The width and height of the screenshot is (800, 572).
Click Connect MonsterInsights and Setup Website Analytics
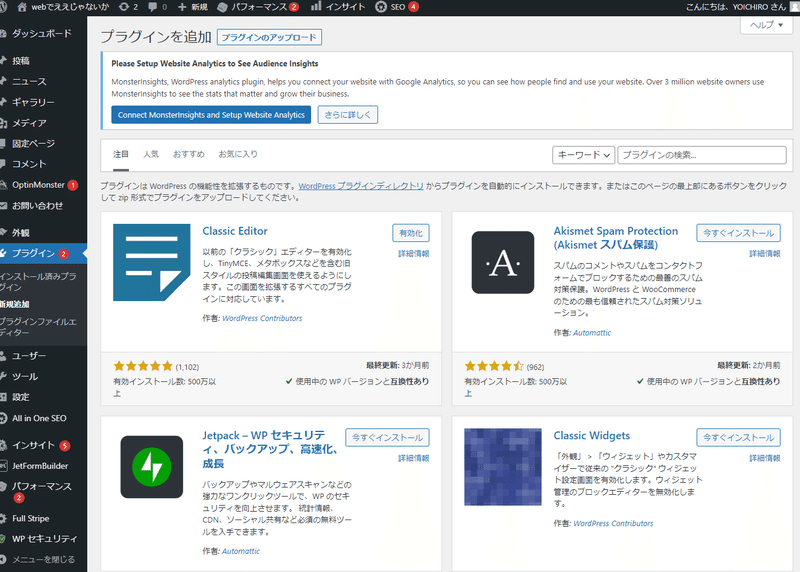(x=211, y=115)
